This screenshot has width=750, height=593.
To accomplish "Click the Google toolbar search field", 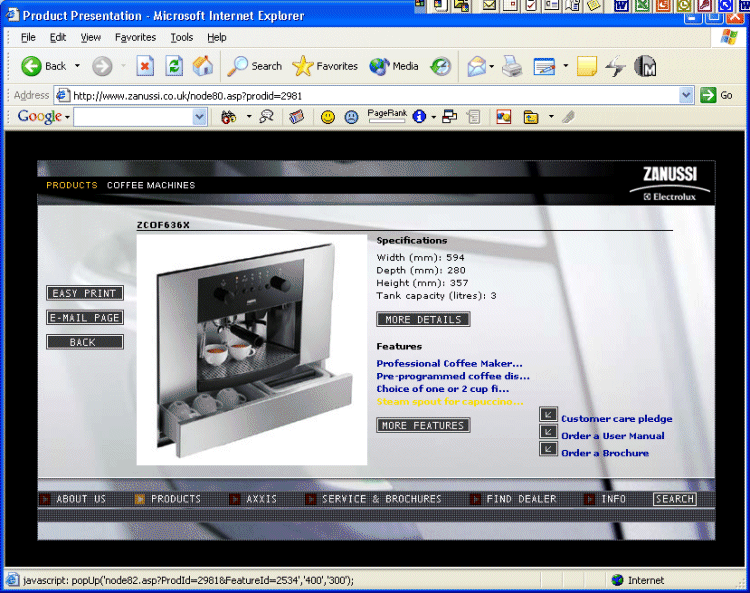I will (133, 117).
